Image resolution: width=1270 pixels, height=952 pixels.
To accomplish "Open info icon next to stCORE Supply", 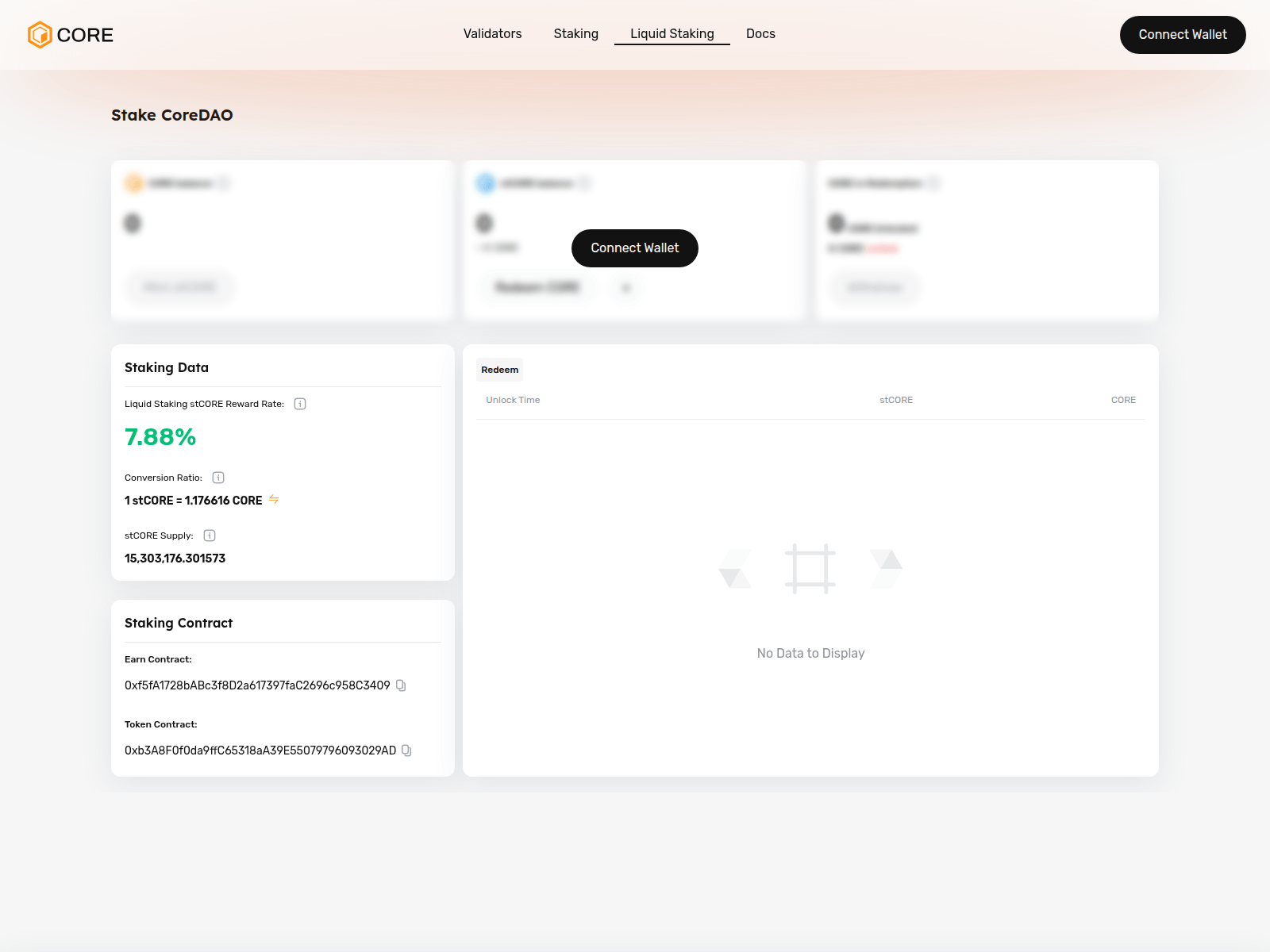I will pos(210,535).
